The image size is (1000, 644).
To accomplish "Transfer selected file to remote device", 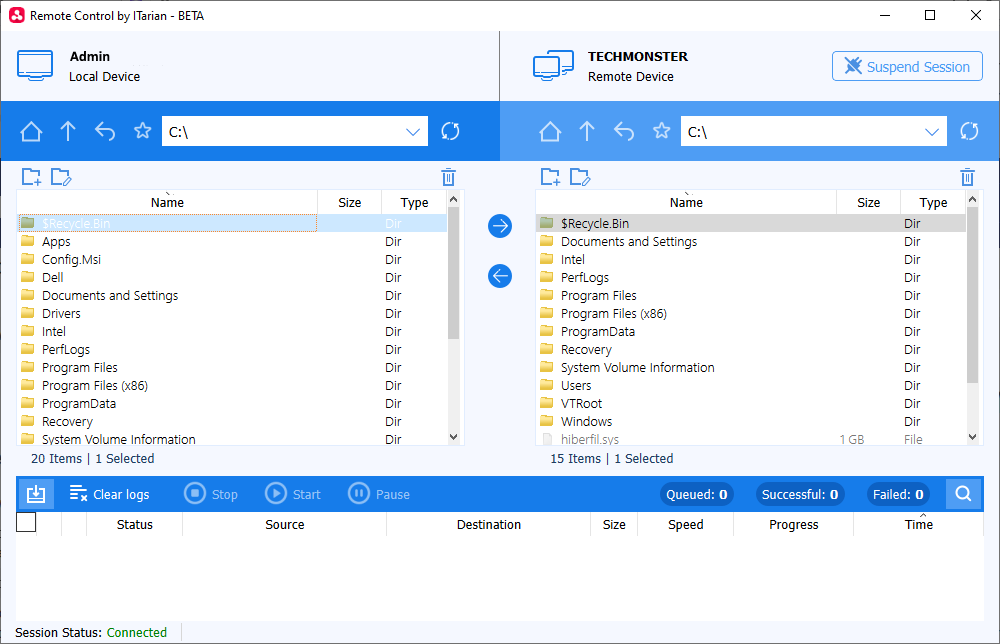I will (500, 226).
